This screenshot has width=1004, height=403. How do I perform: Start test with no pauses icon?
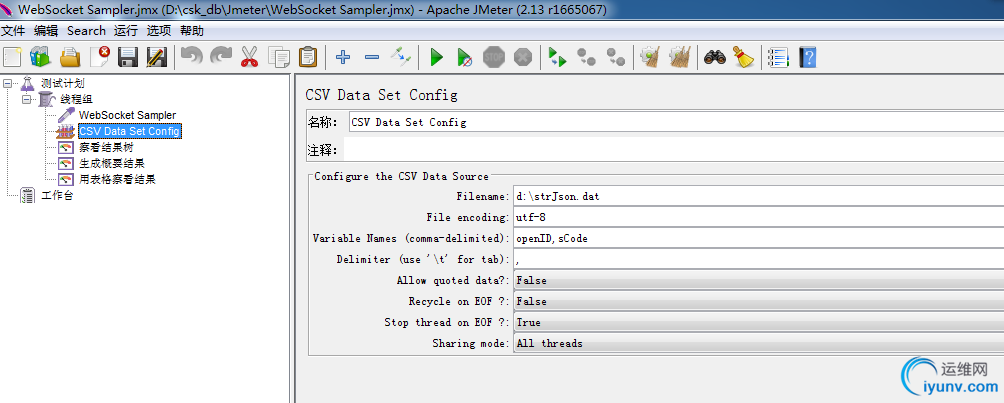tap(466, 57)
